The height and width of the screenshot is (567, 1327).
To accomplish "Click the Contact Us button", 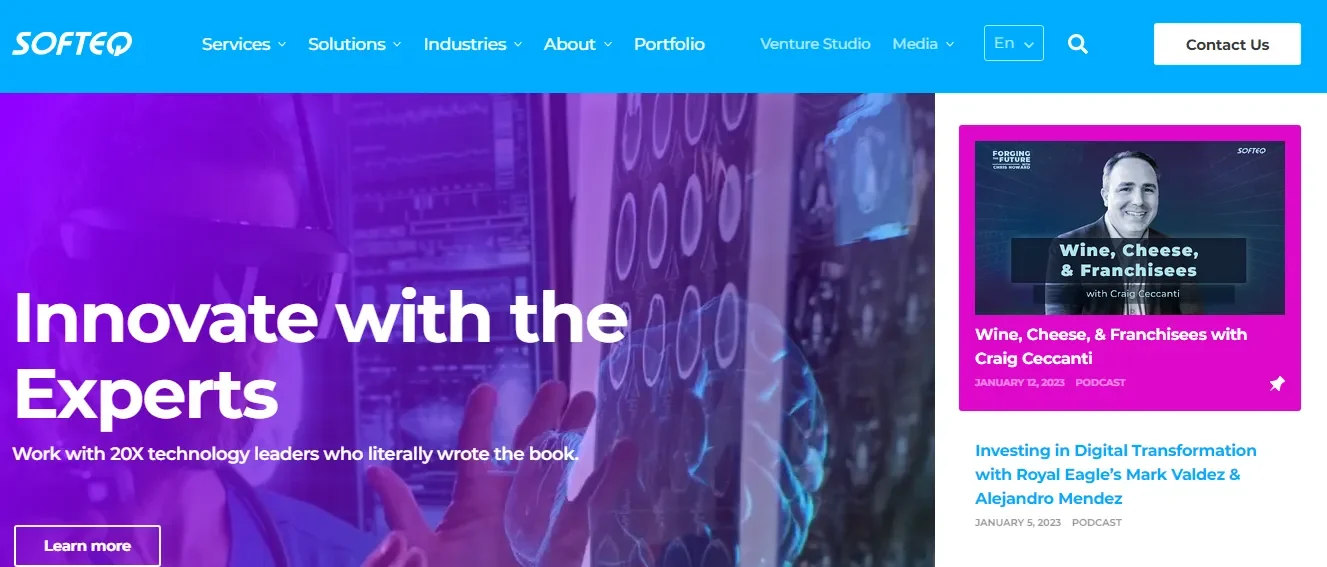I will coord(1227,44).
